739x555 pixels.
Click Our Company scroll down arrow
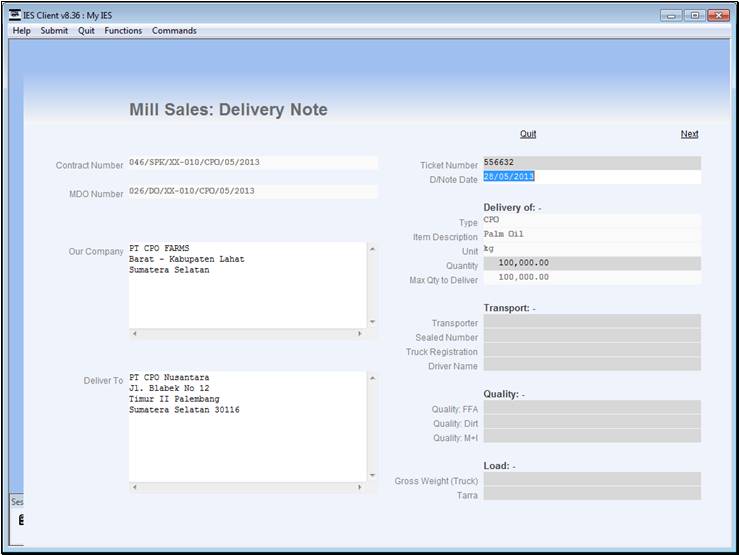(372, 322)
